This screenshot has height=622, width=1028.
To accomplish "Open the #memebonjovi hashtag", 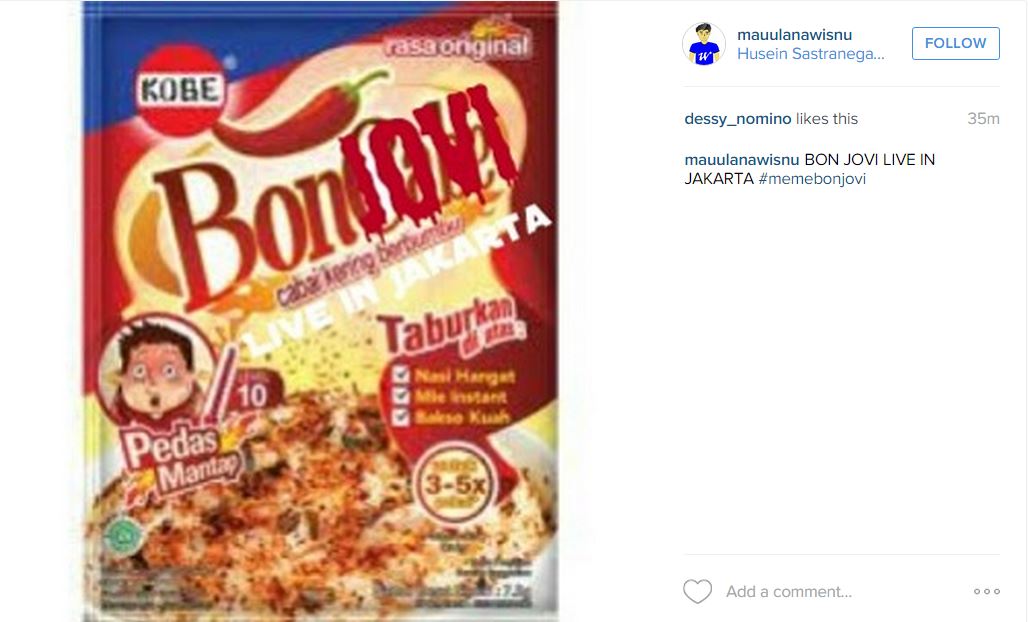I will tap(812, 178).
